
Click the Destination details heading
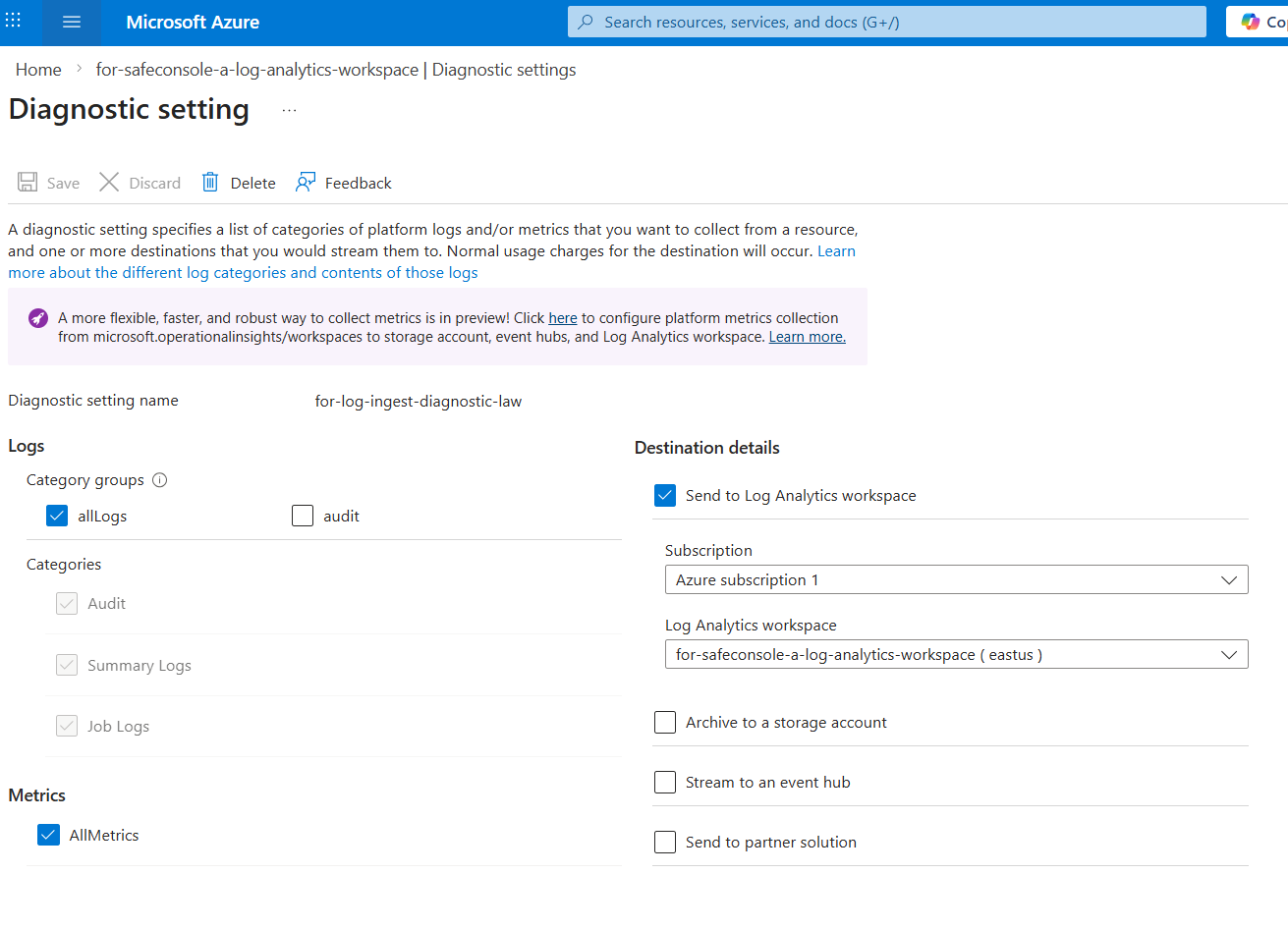[707, 448]
